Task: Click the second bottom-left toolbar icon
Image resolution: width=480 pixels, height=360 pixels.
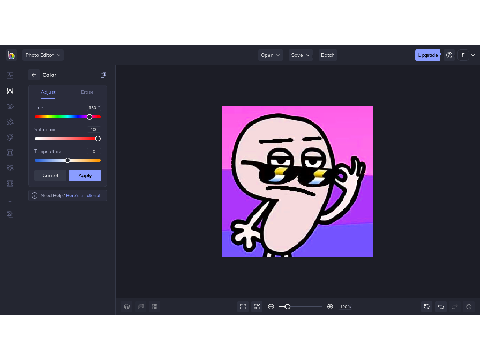Action: tap(141, 306)
